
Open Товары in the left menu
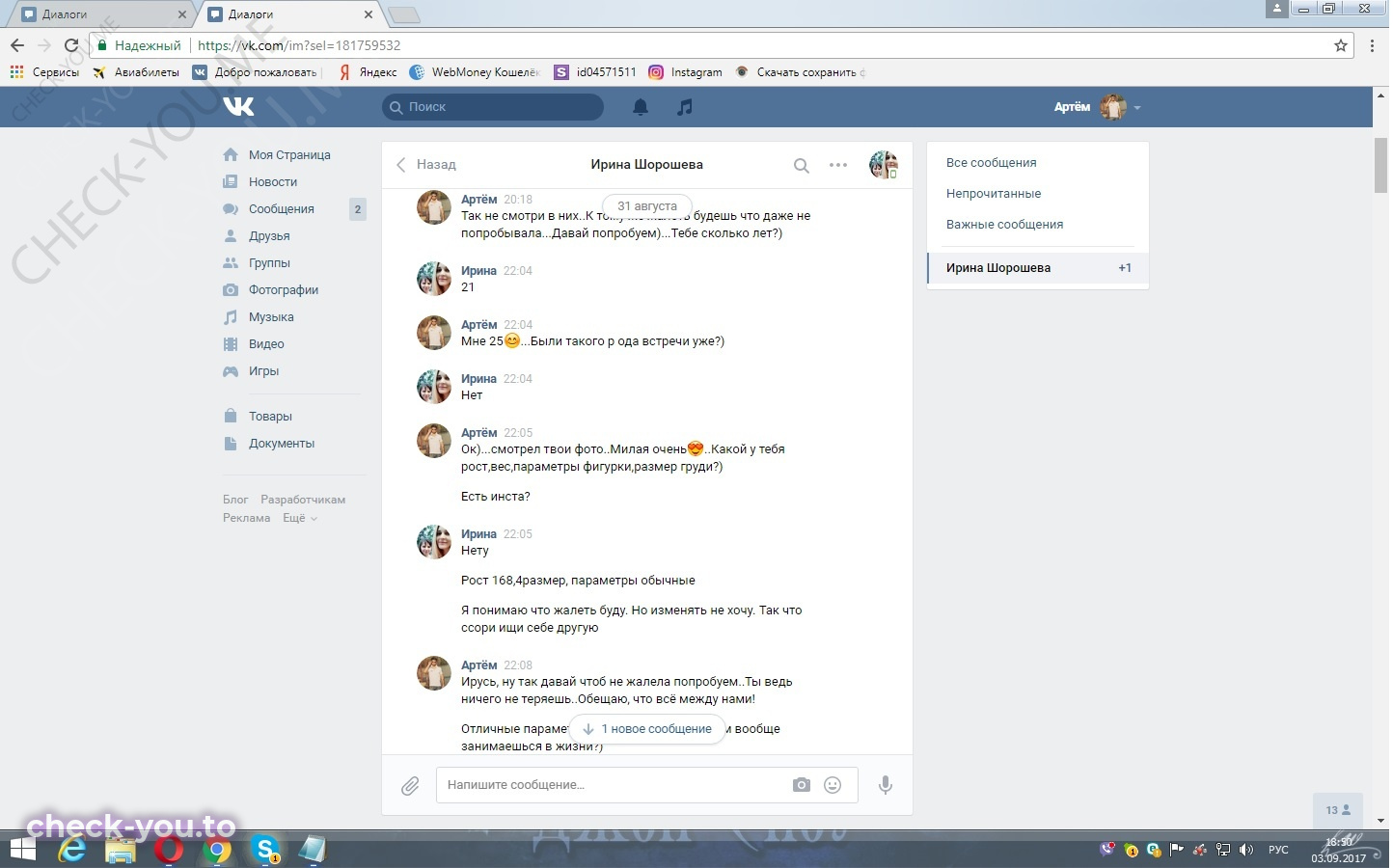coord(270,417)
